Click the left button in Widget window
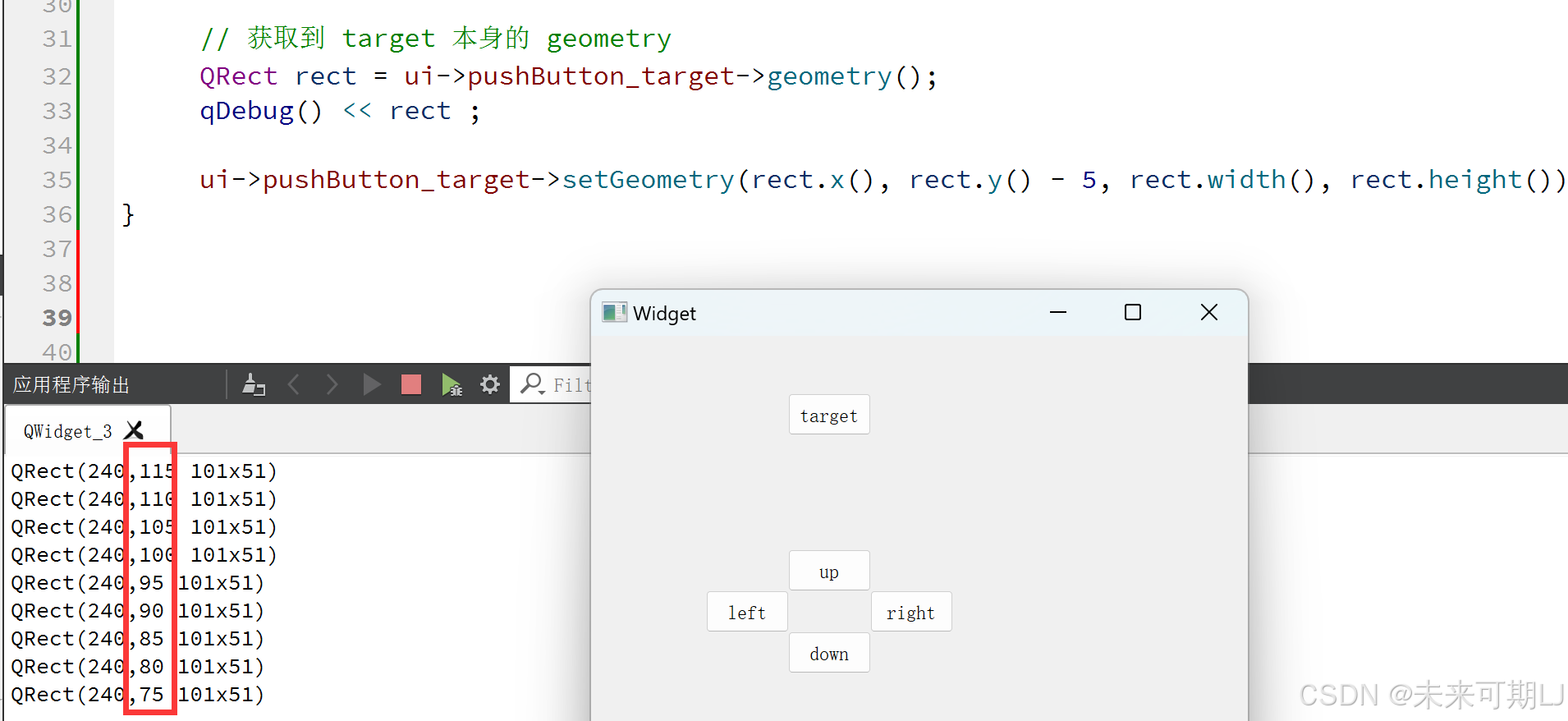The width and height of the screenshot is (1568, 721). (x=747, y=612)
